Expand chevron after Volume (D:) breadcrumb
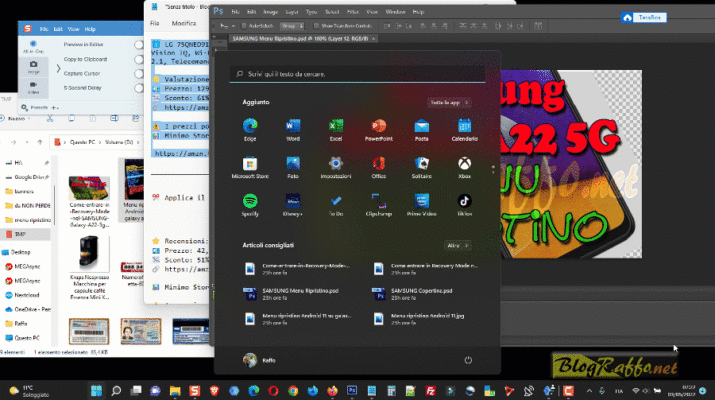 pos(138,142)
